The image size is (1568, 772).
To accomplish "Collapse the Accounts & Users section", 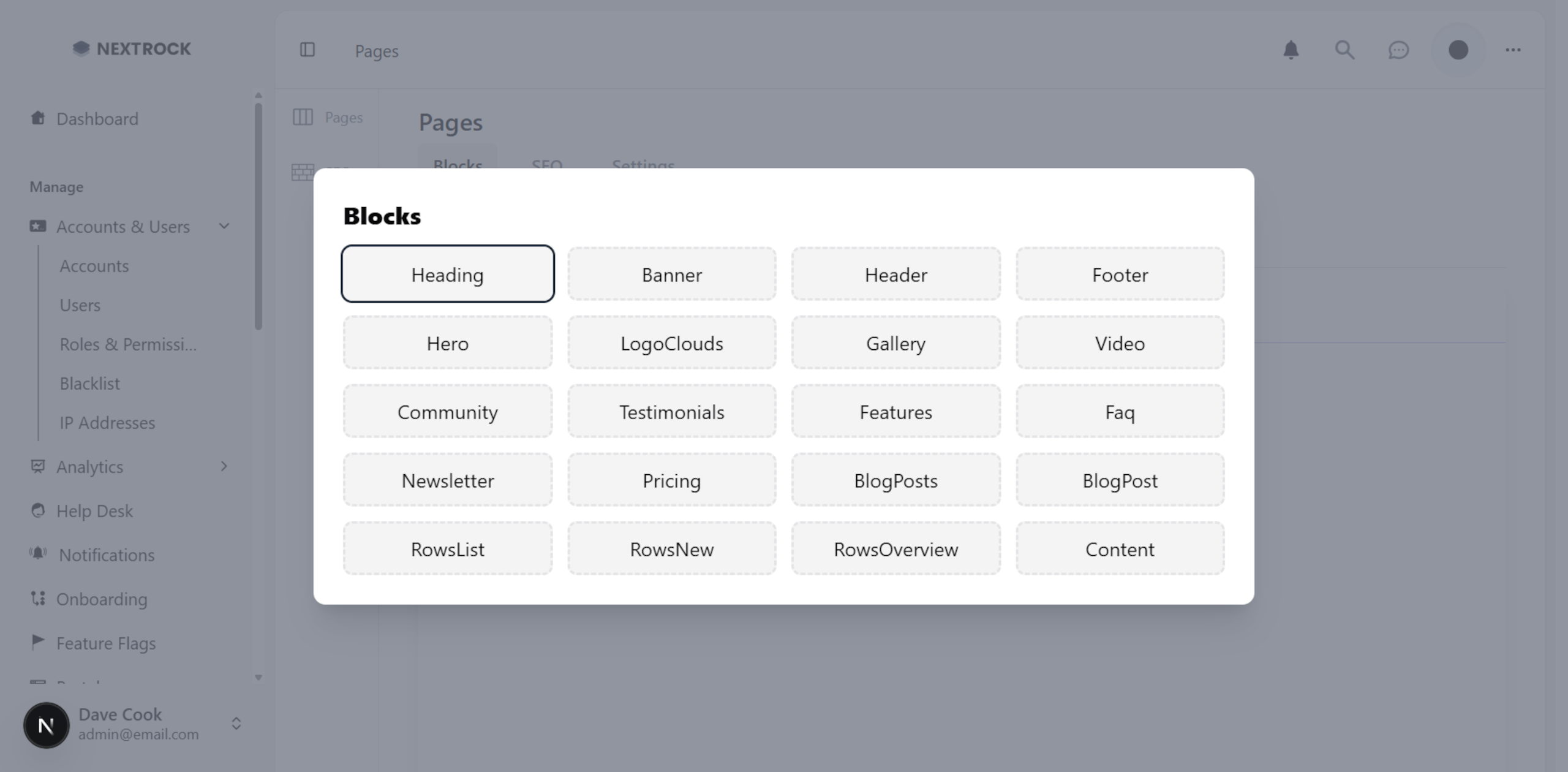I will 224,226.
